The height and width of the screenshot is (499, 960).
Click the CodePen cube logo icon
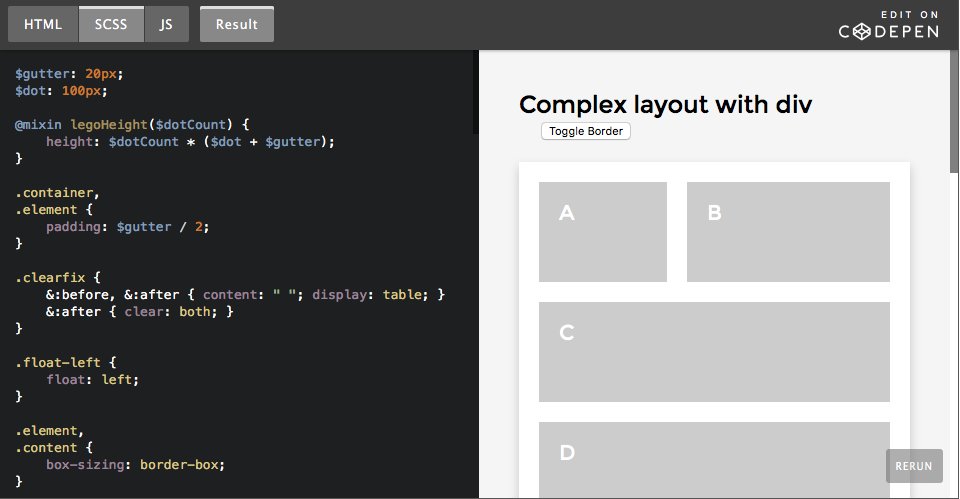[x=861, y=32]
